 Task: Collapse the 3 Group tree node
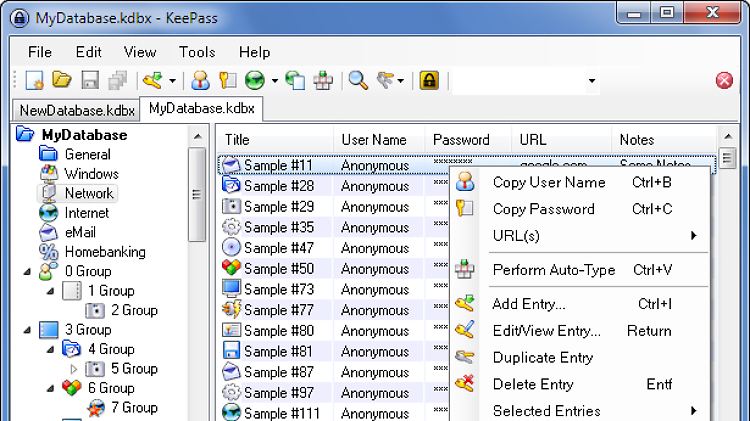(x=28, y=330)
